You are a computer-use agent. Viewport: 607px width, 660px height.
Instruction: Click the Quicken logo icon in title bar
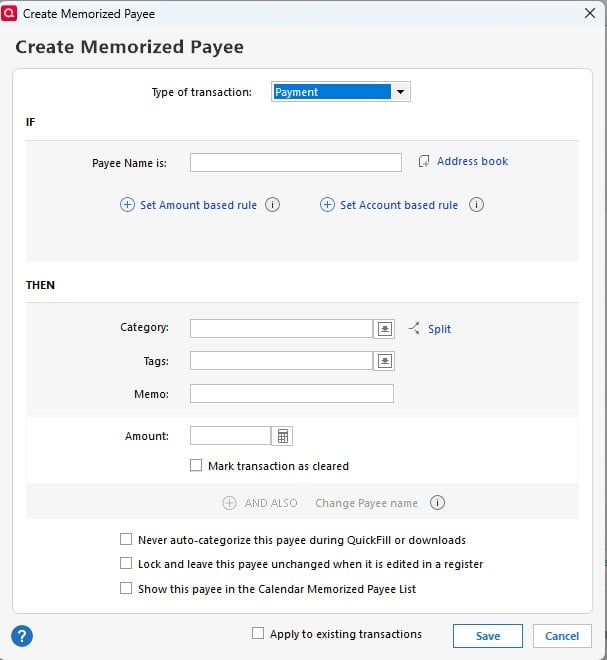coord(8,13)
